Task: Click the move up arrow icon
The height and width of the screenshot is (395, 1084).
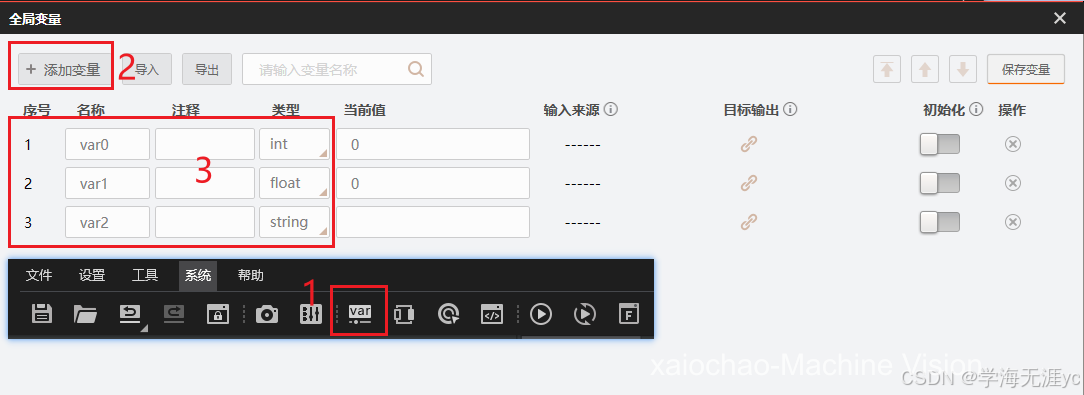Action: (x=925, y=70)
